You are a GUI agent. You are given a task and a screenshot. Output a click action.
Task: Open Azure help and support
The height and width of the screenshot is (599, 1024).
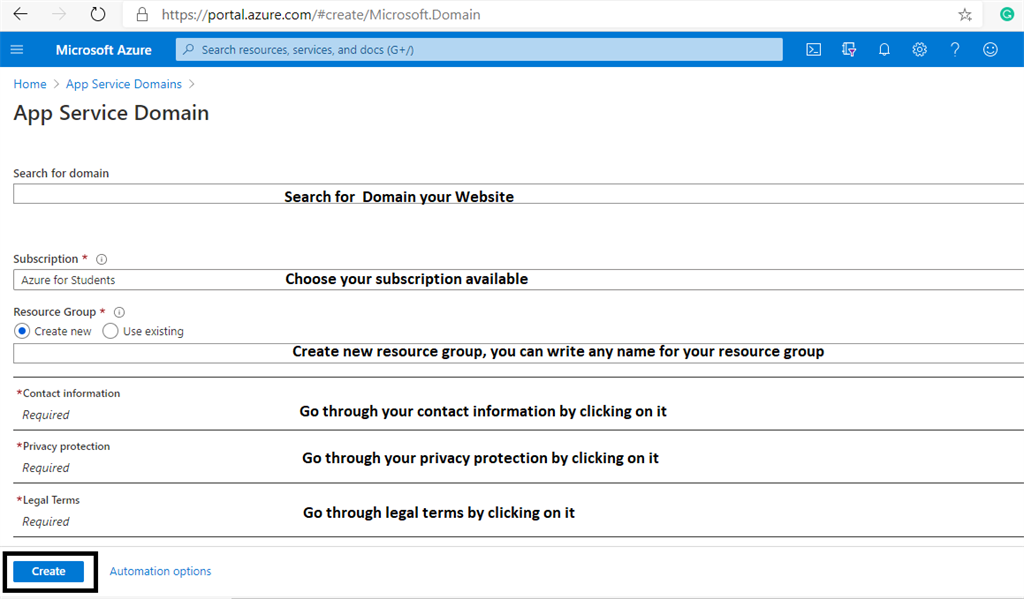pyautogui.click(x=954, y=49)
